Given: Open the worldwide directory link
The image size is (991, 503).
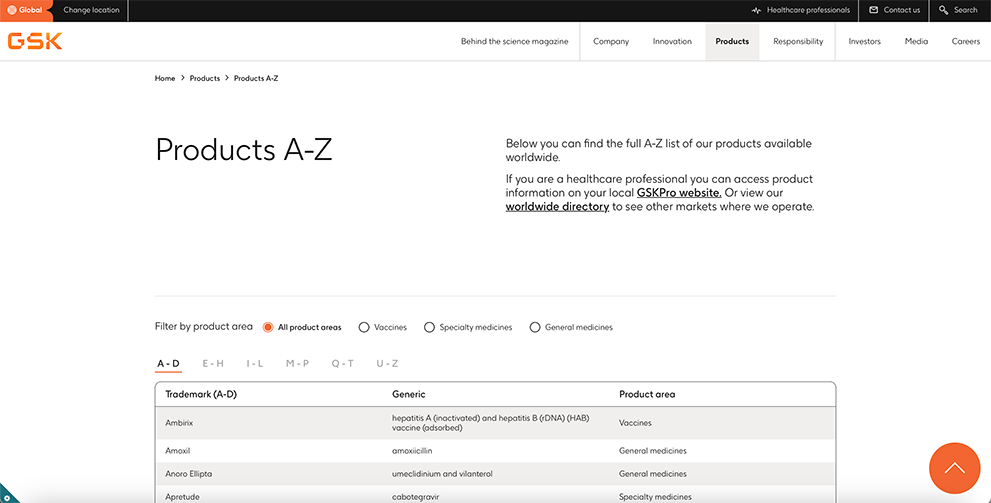Looking at the screenshot, I should click(x=557, y=207).
